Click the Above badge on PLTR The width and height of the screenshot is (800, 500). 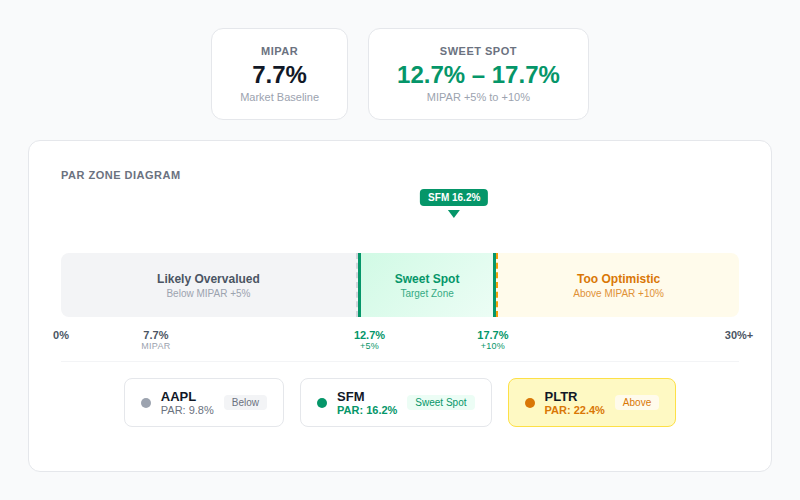click(637, 403)
